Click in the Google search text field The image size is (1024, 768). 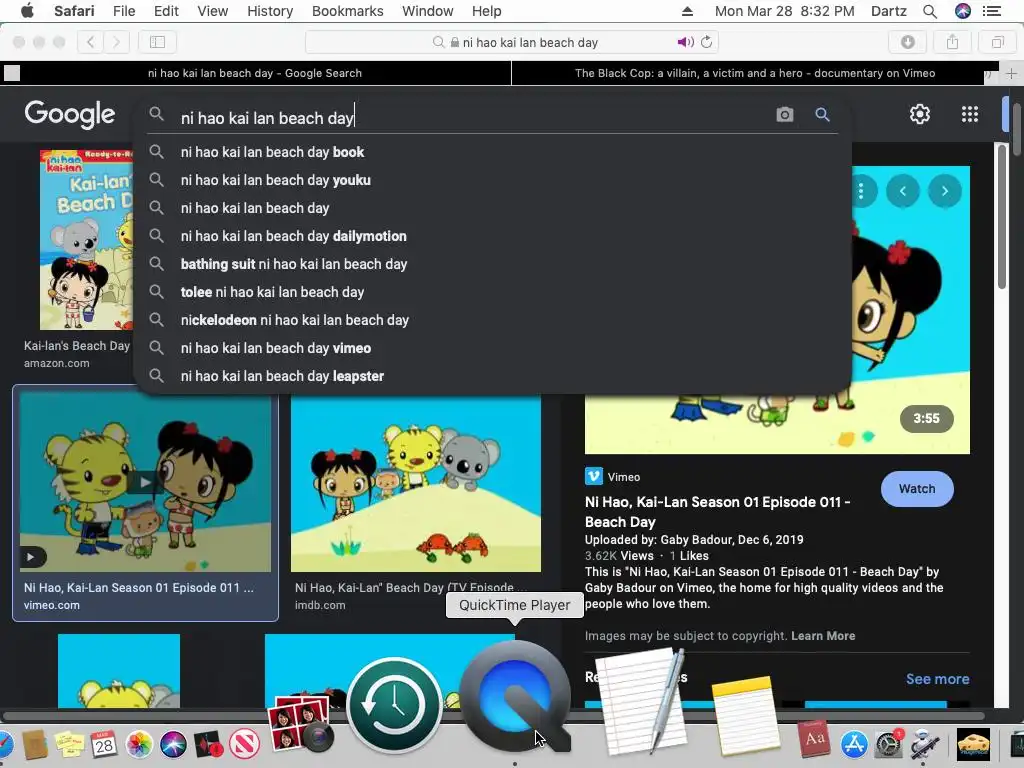(x=473, y=118)
